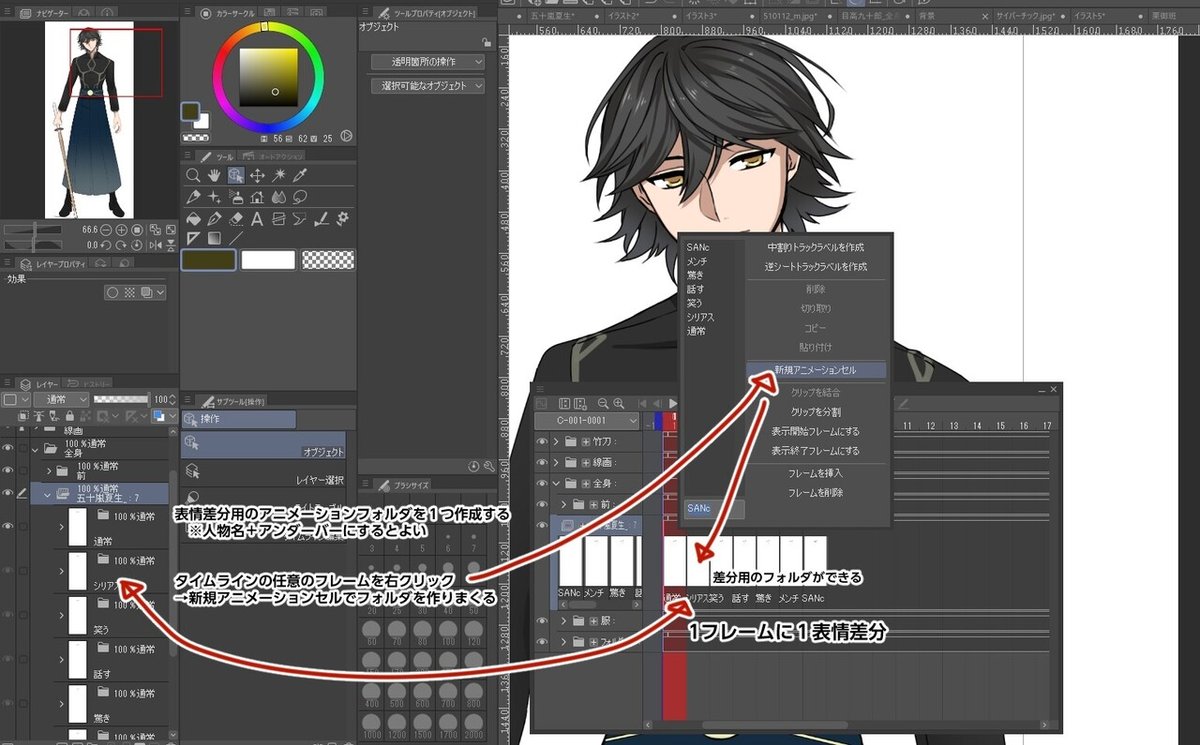This screenshot has height=745, width=1200.
Task: Click navigator rotate left icon
Action: coord(106,244)
